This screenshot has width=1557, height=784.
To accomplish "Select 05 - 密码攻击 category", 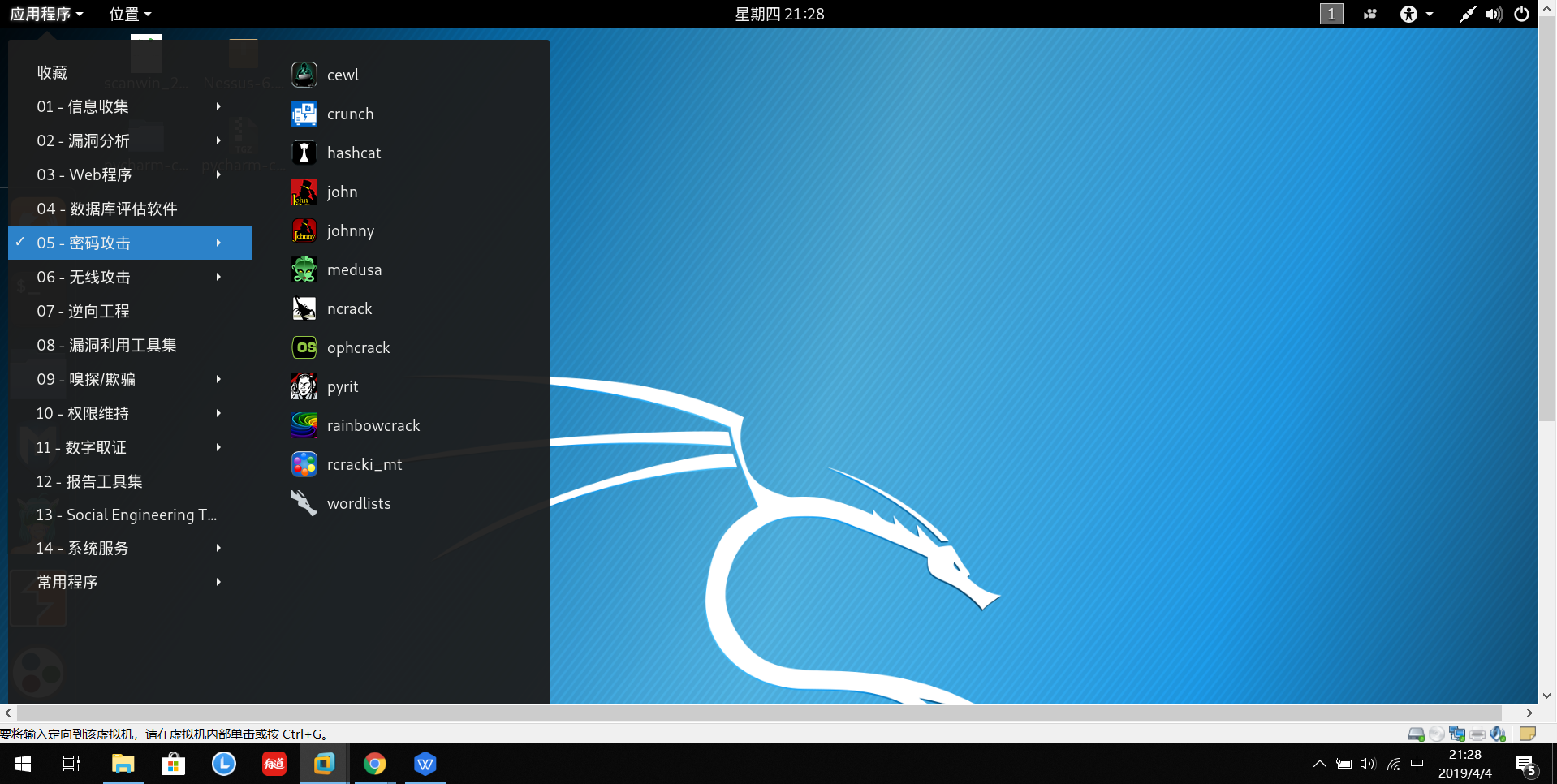I will pyautogui.click(x=130, y=243).
